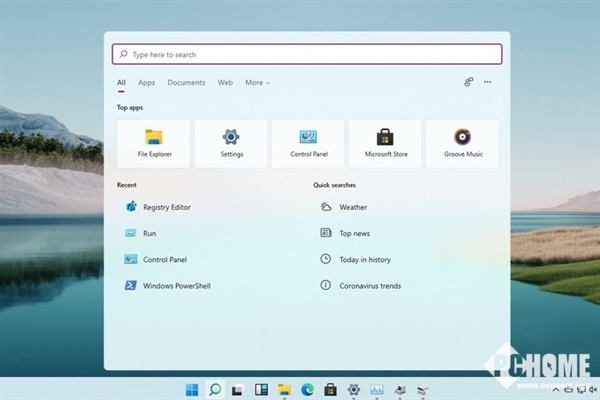Click the search feedback/account icon
This screenshot has width=600, height=400.
pyautogui.click(x=468, y=82)
